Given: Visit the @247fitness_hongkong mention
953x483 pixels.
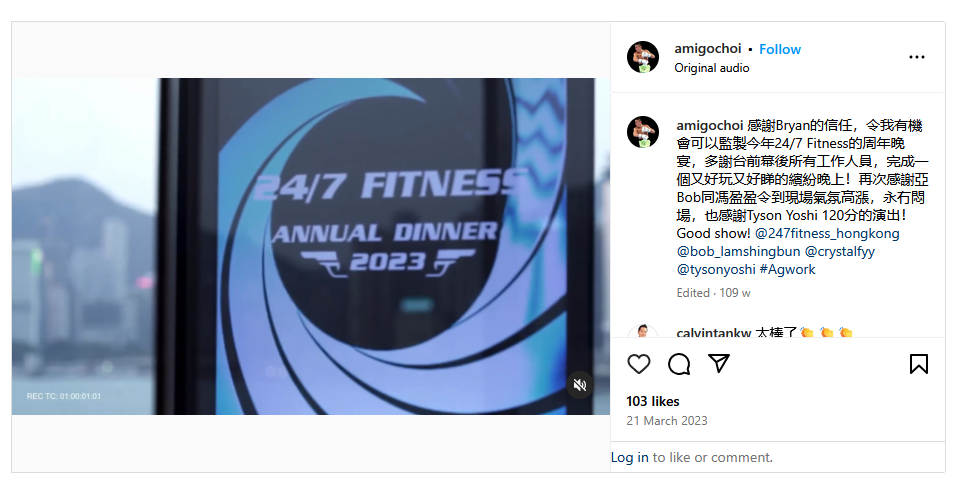Looking at the screenshot, I should coord(827,233).
